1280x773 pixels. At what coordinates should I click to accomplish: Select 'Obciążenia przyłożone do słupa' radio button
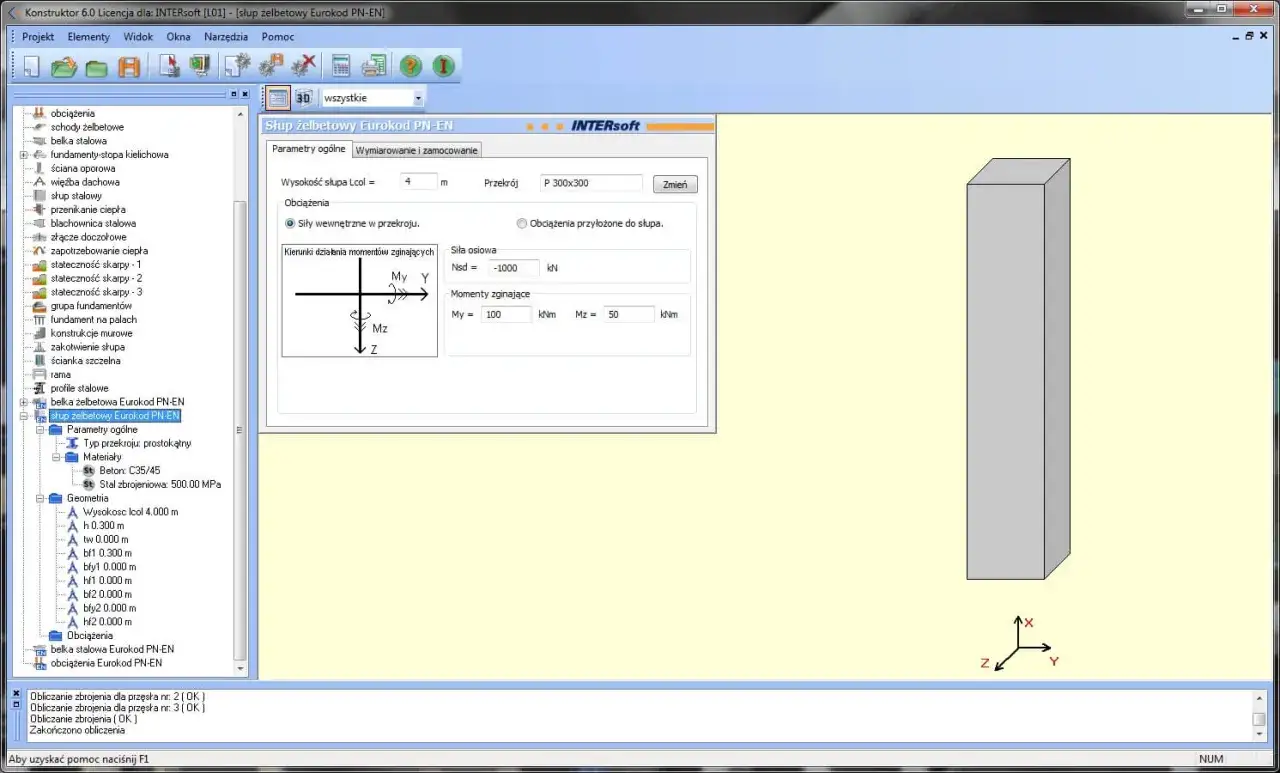(521, 223)
